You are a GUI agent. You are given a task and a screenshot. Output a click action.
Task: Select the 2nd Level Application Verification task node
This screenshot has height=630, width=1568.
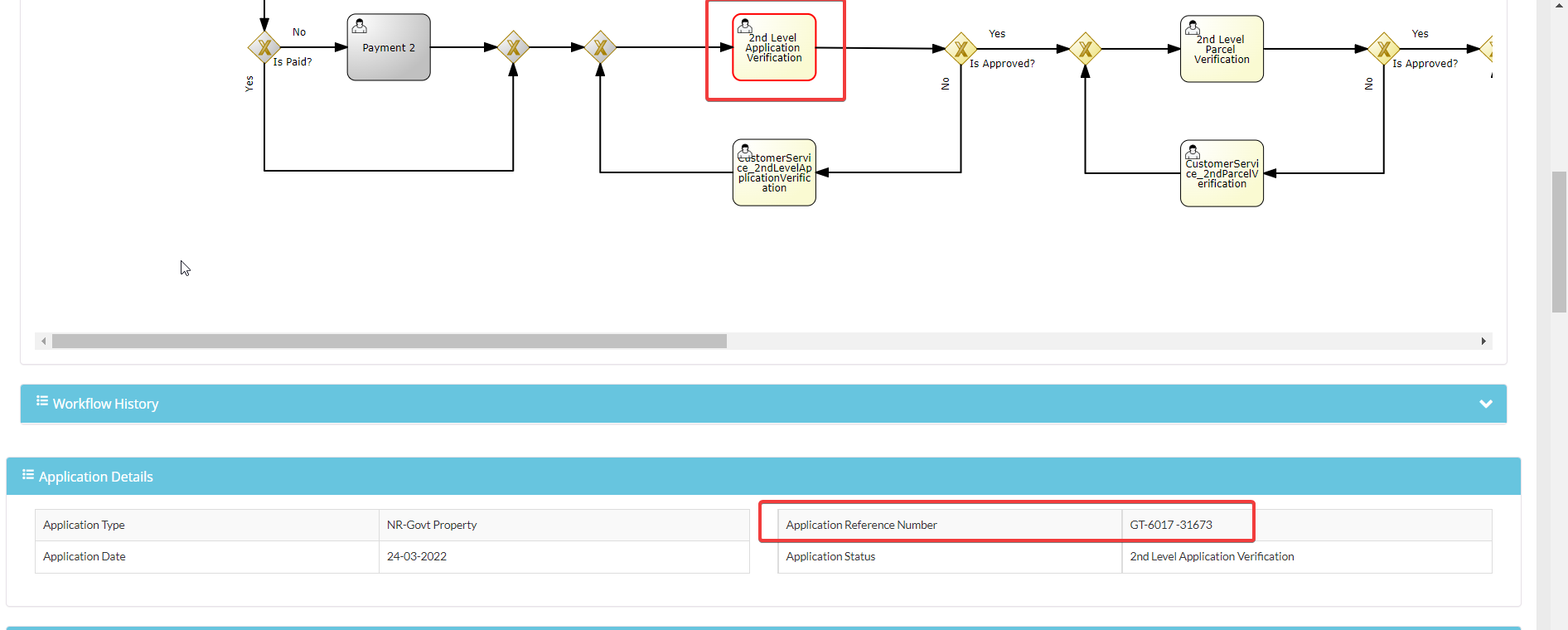click(x=774, y=47)
